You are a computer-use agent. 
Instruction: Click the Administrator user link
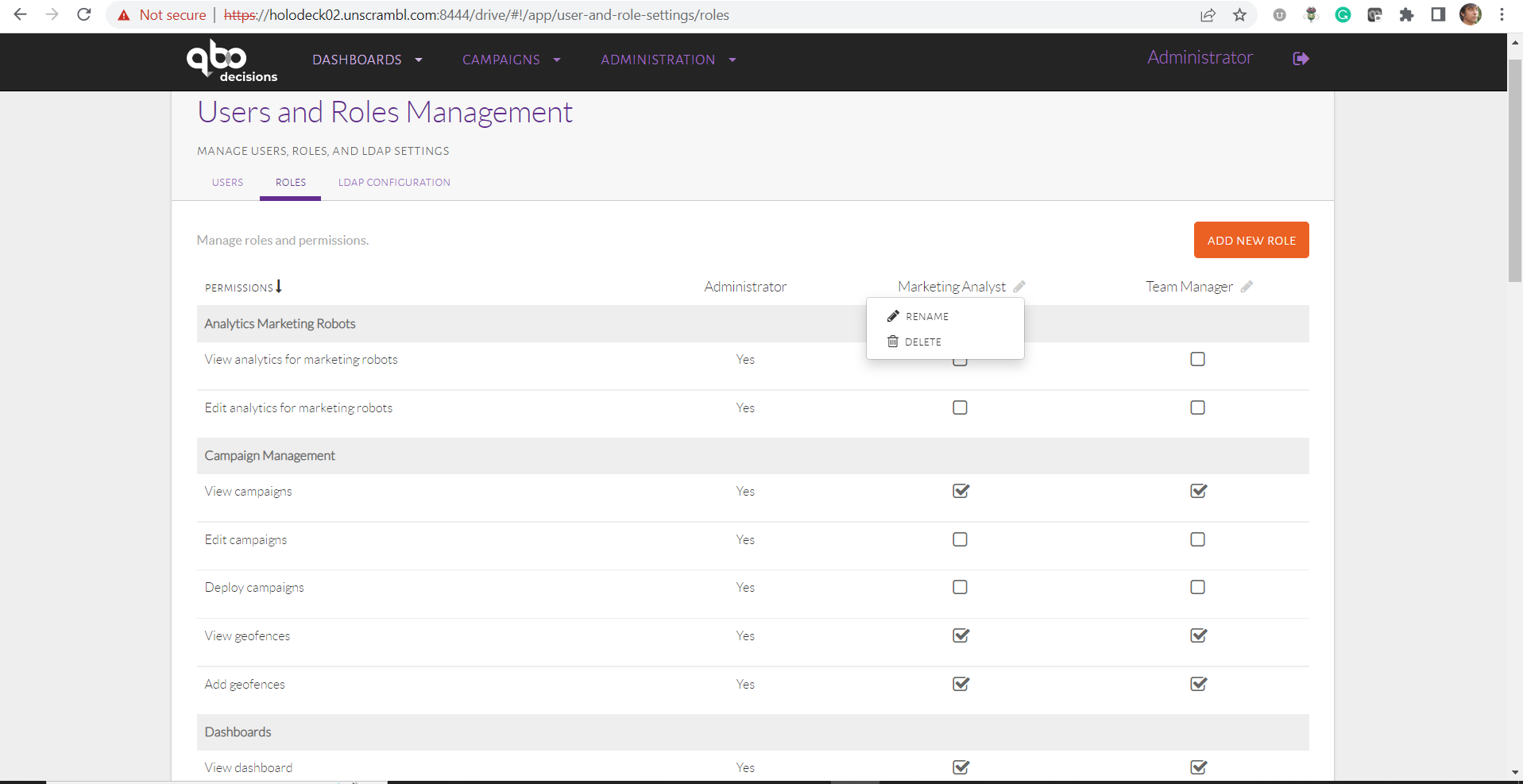click(x=1200, y=57)
